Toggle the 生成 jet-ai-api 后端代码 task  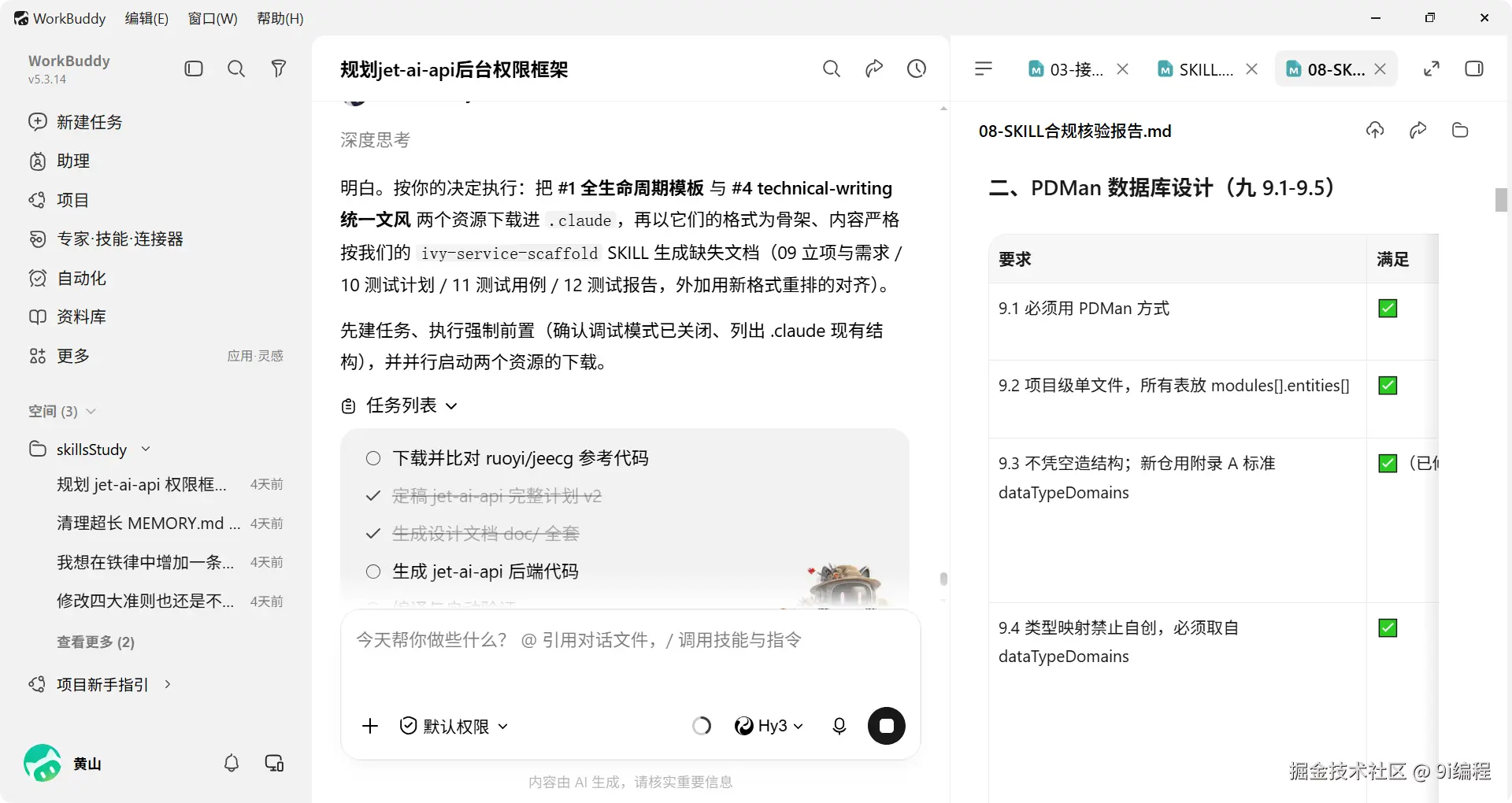373,572
